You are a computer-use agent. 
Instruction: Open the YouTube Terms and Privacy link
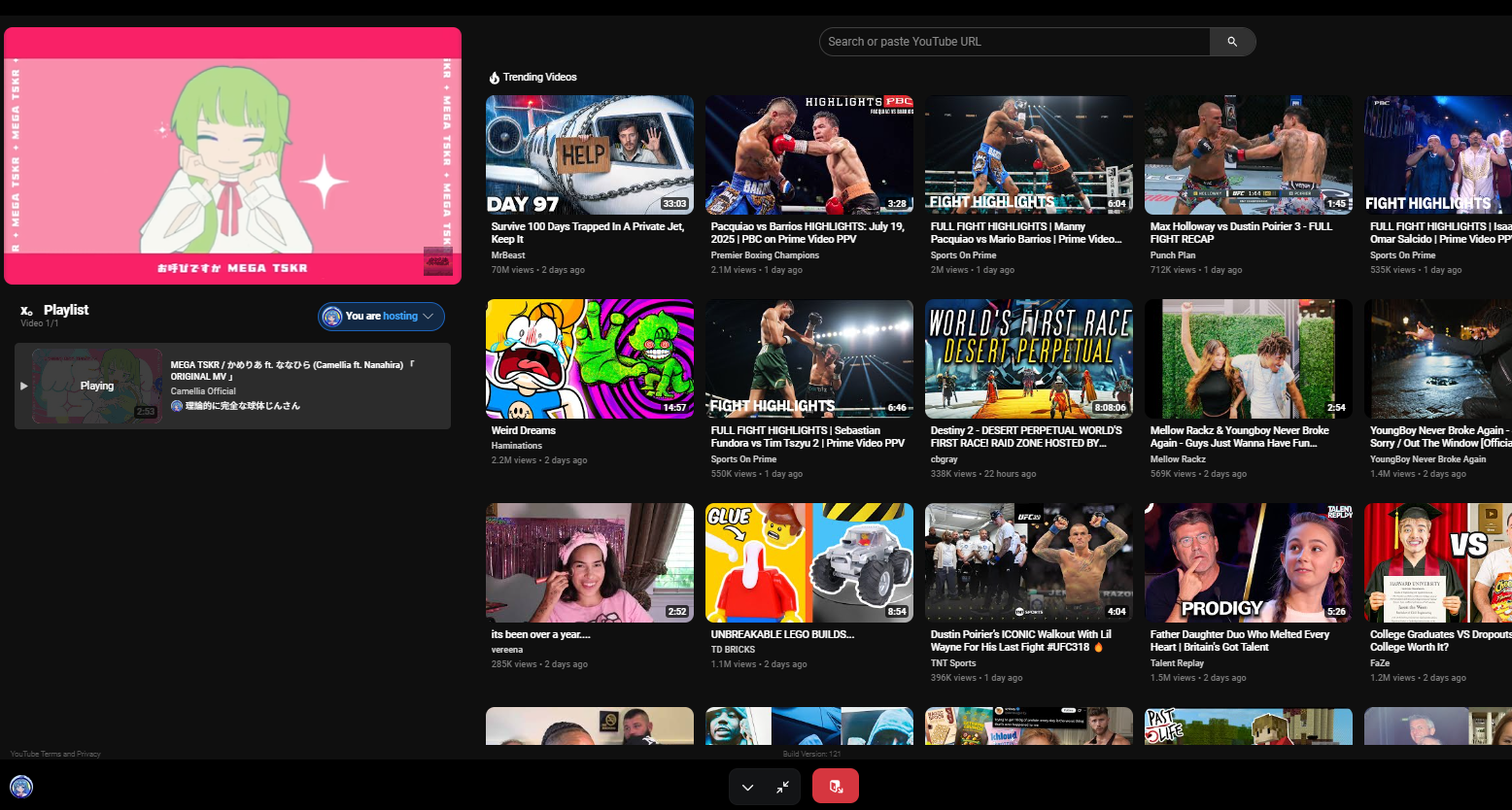click(55, 754)
